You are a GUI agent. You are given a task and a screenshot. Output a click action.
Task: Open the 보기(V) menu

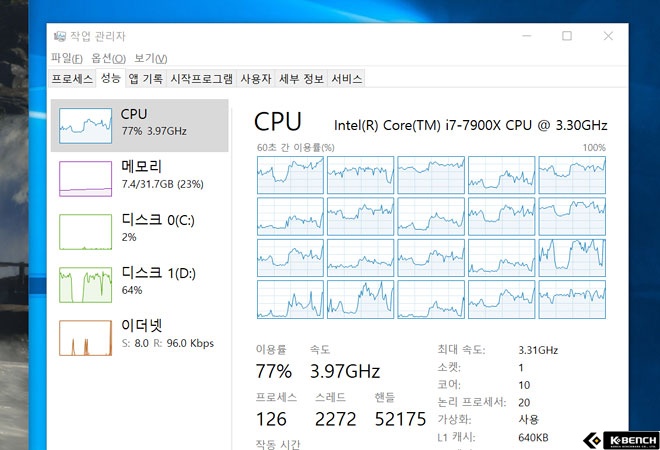(x=151, y=58)
